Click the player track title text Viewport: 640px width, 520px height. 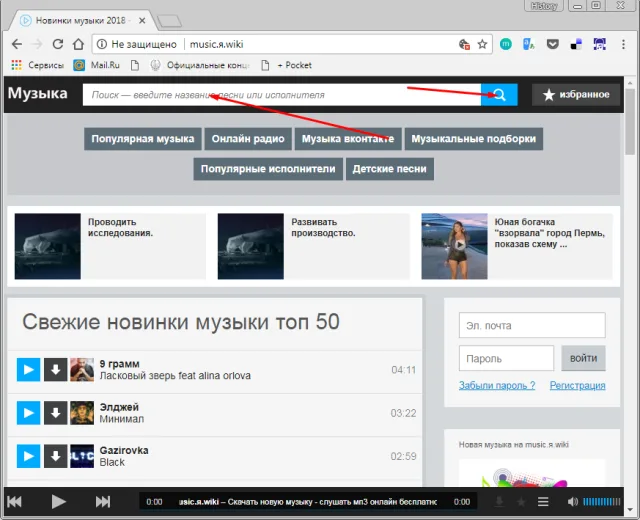(308, 502)
